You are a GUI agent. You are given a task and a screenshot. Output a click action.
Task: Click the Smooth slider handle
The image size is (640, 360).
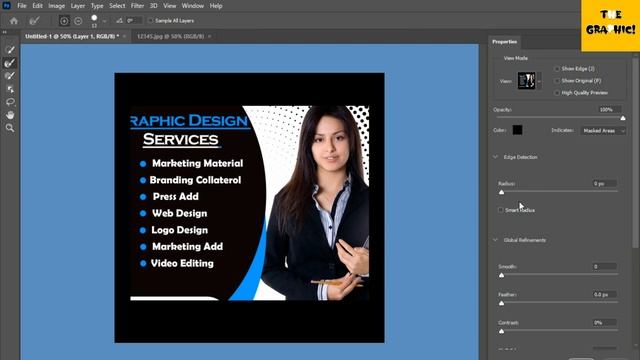pos(502,275)
